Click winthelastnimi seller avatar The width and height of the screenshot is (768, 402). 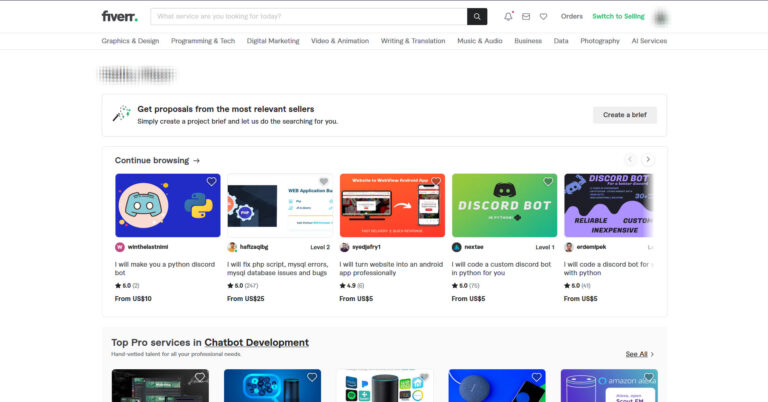click(120, 247)
